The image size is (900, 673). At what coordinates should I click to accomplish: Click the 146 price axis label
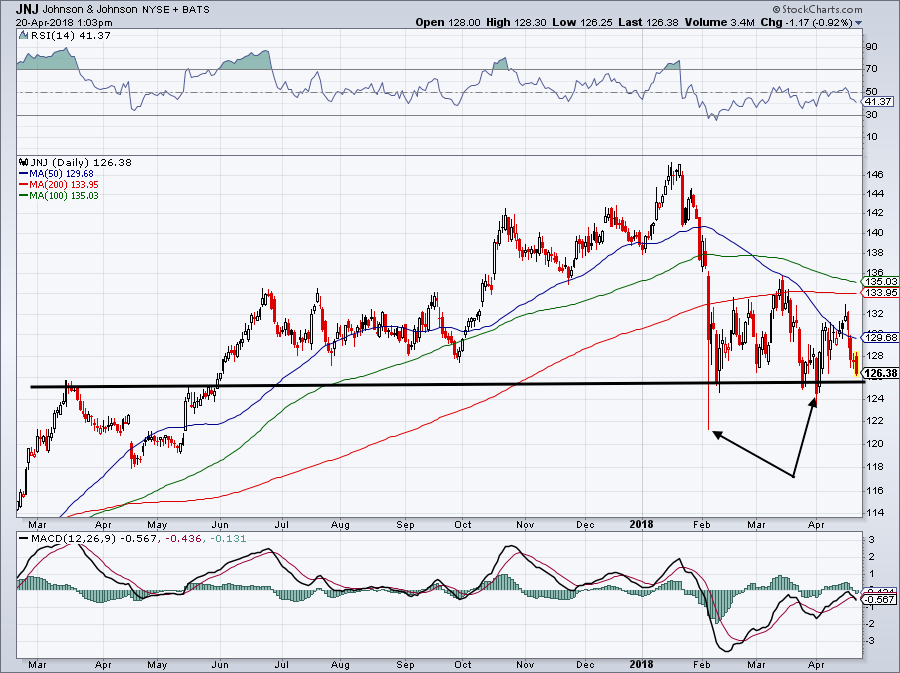point(875,174)
